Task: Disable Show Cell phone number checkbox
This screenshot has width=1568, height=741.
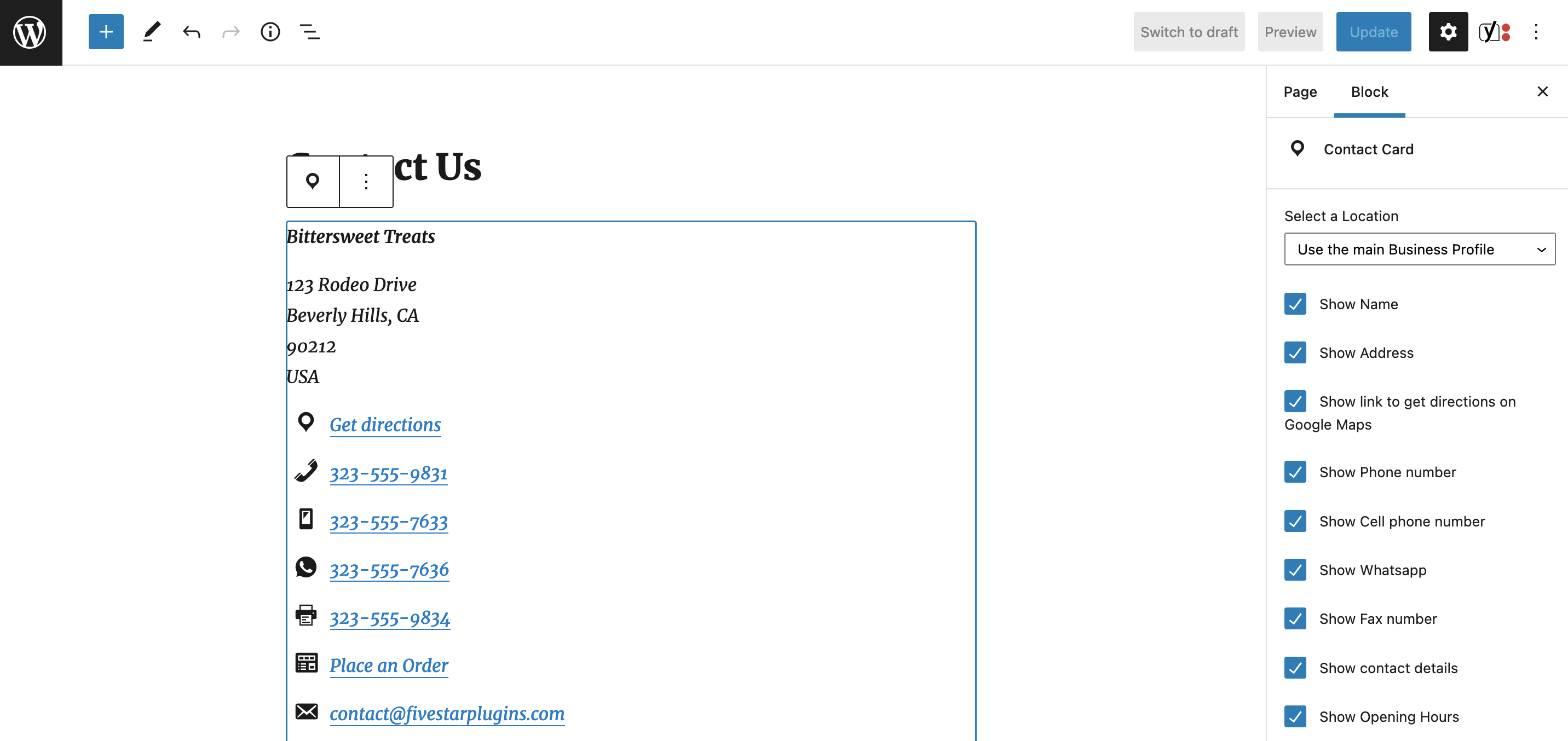Action: click(x=1296, y=521)
